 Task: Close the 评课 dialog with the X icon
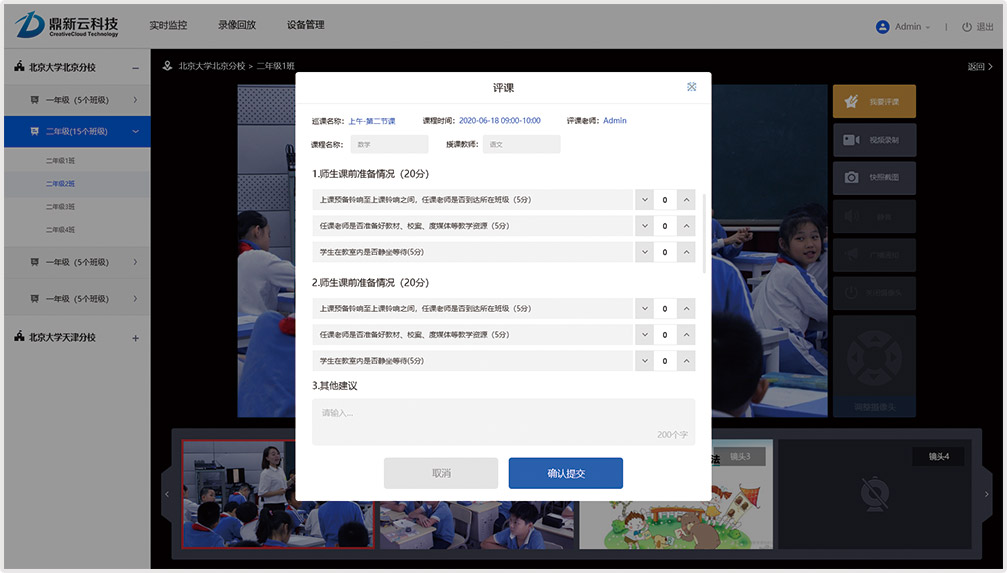pos(691,87)
